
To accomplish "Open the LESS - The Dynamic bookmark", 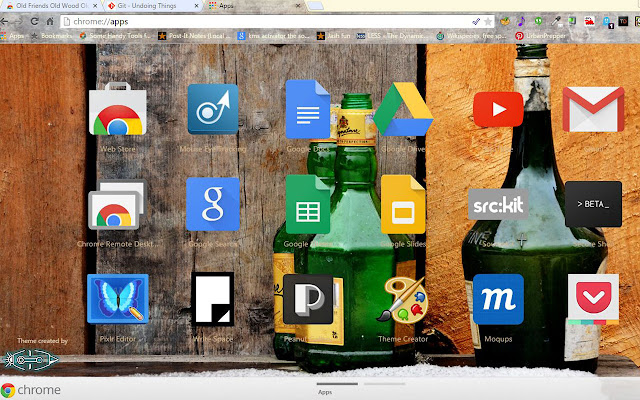I will tap(393, 36).
